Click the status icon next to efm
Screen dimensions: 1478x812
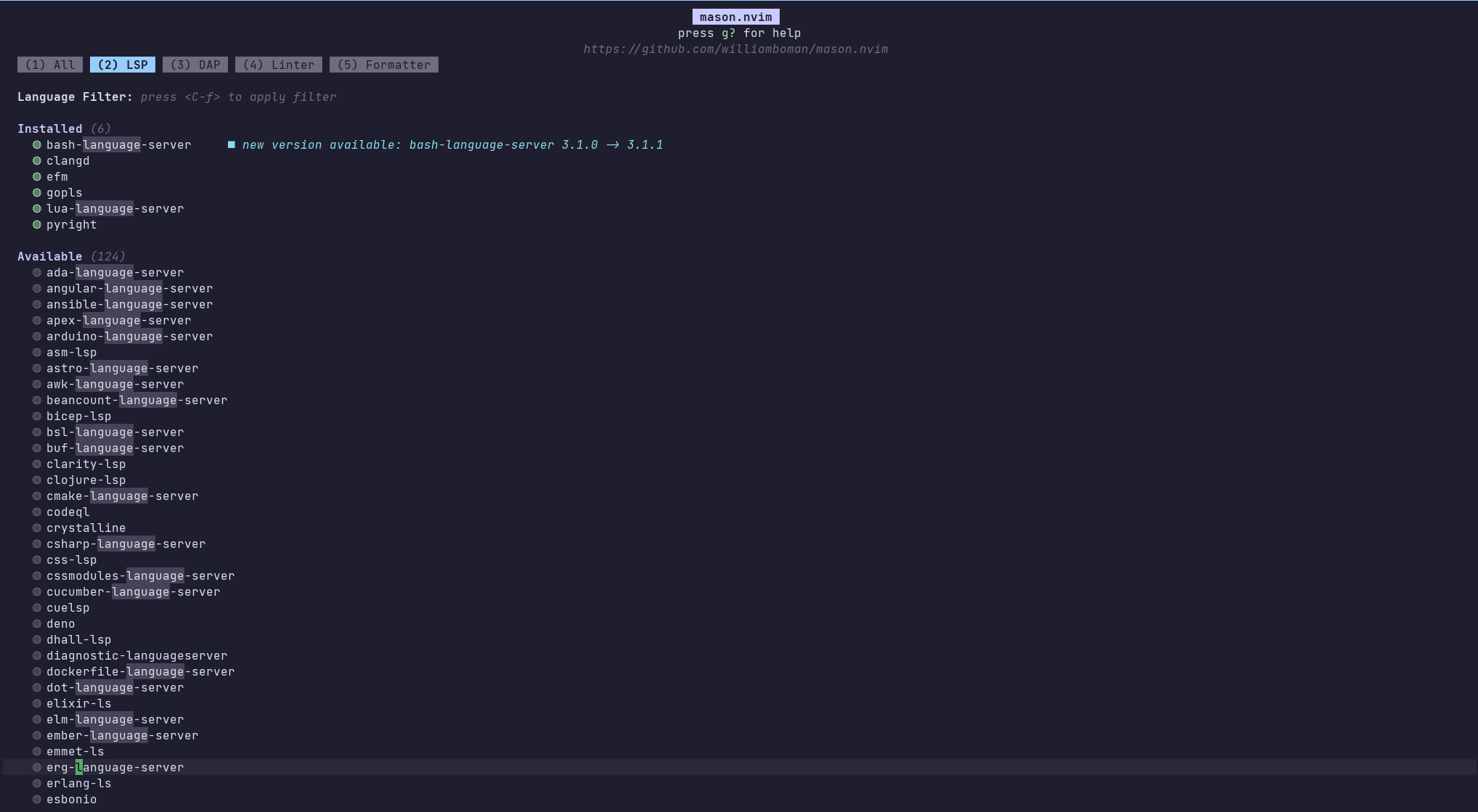(x=37, y=176)
